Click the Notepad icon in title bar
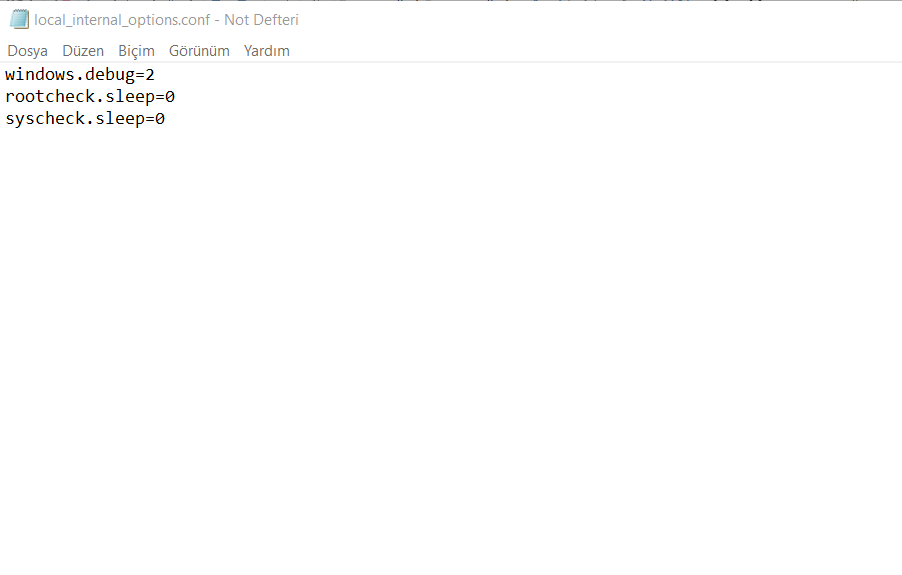 click(x=19, y=19)
